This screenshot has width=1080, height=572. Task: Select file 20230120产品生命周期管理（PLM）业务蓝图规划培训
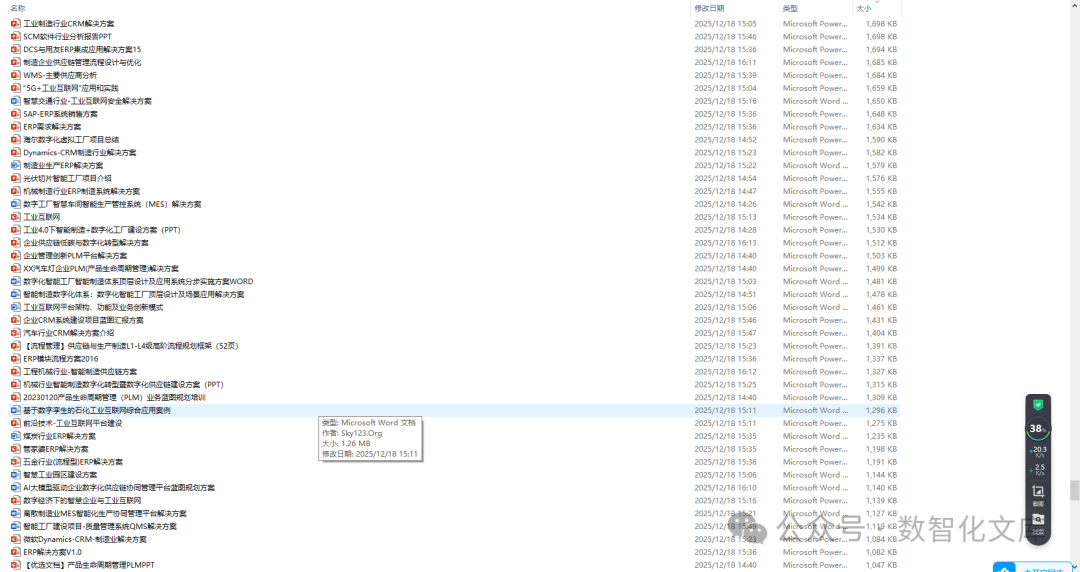click(114, 397)
